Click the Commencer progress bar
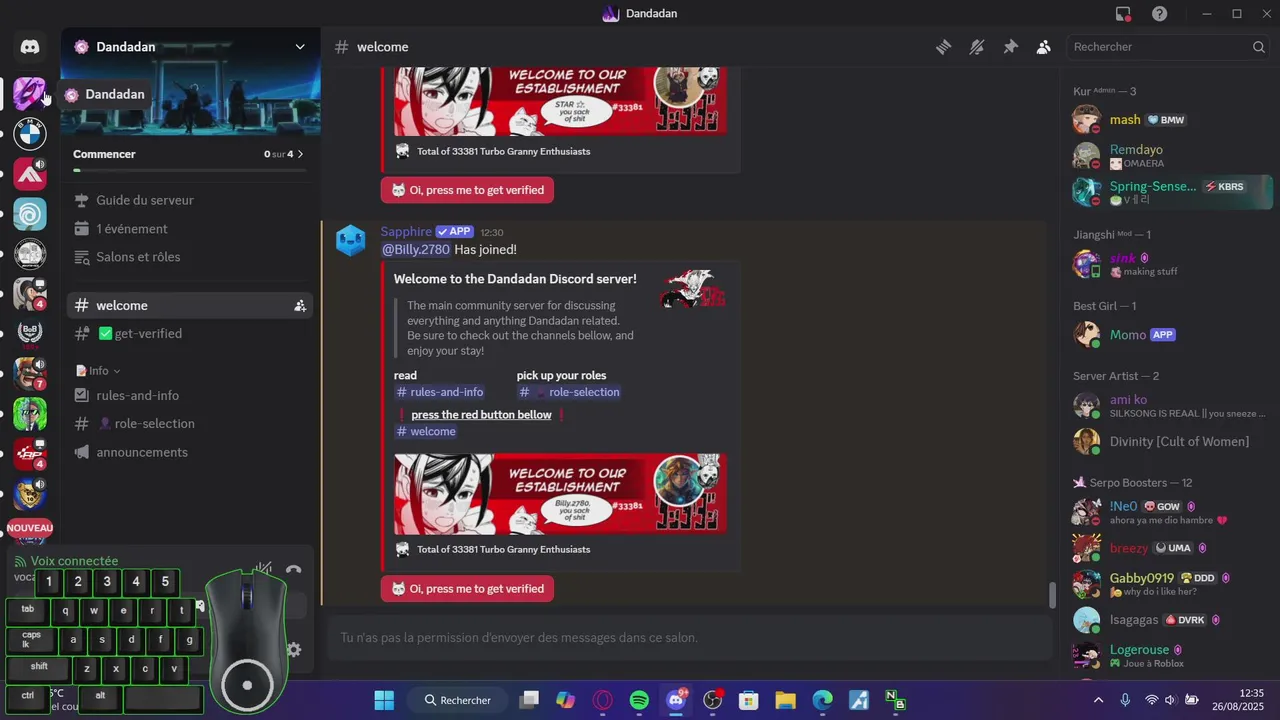This screenshot has height=720, width=1280. (x=190, y=171)
